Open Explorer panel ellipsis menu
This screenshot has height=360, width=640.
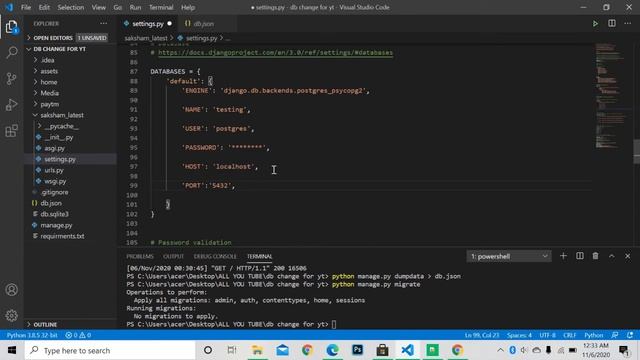104,24
